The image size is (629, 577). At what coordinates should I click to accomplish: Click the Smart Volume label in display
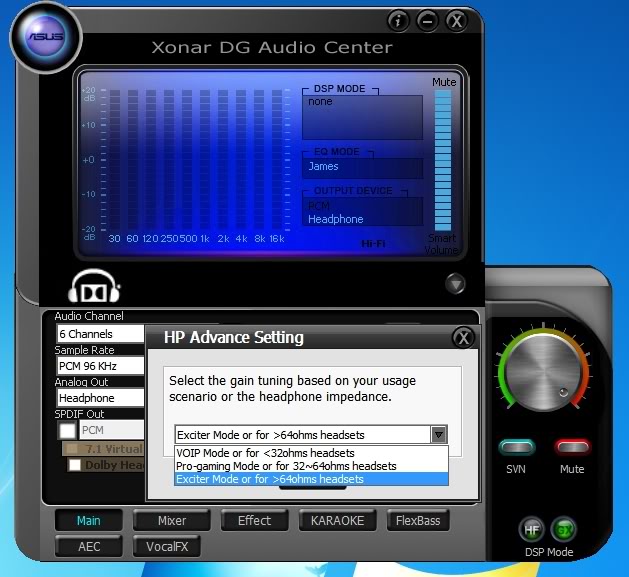(441, 244)
